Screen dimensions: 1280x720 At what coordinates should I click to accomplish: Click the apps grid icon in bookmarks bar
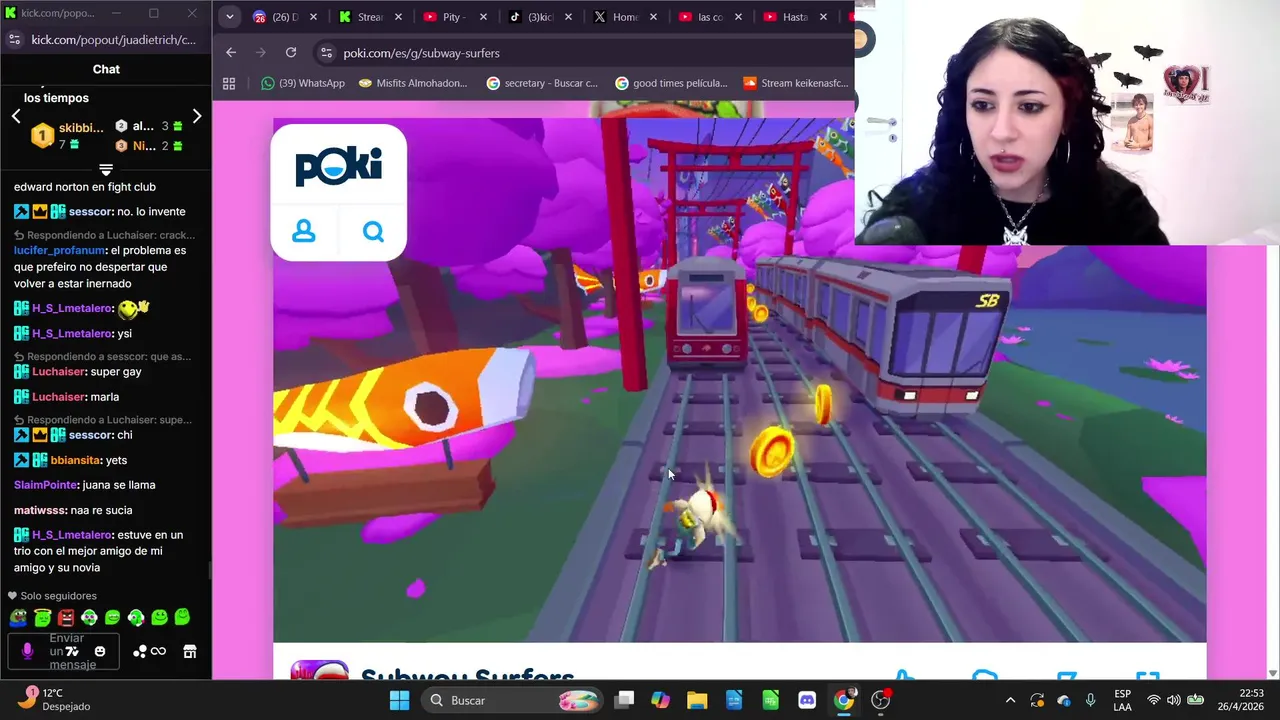pyautogui.click(x=229, y=83)
